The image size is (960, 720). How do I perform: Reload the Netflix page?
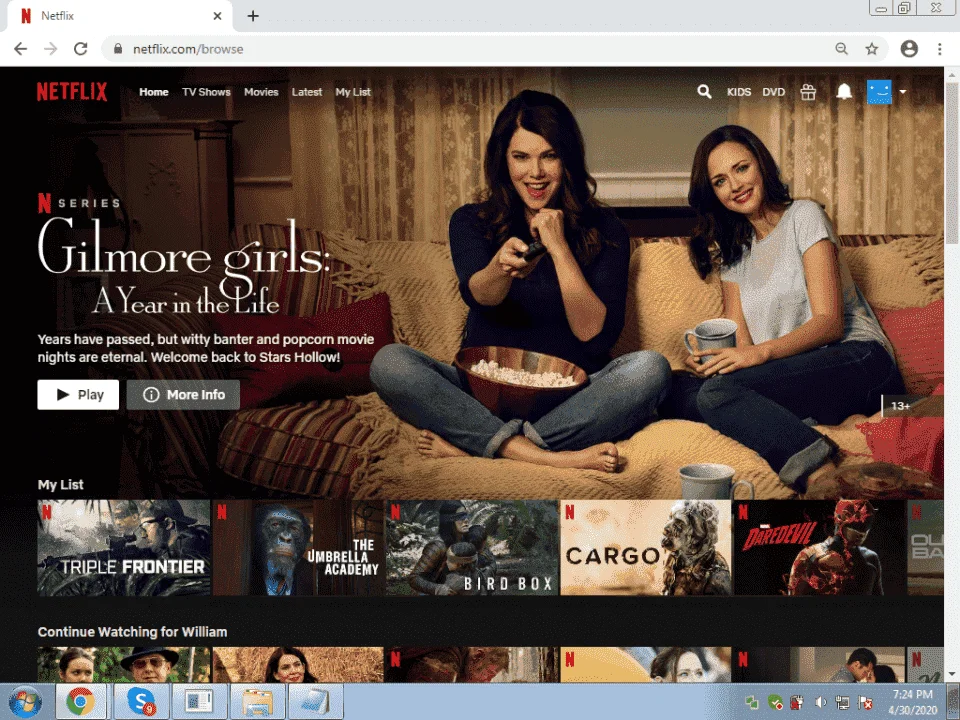[x=81, y=49]
